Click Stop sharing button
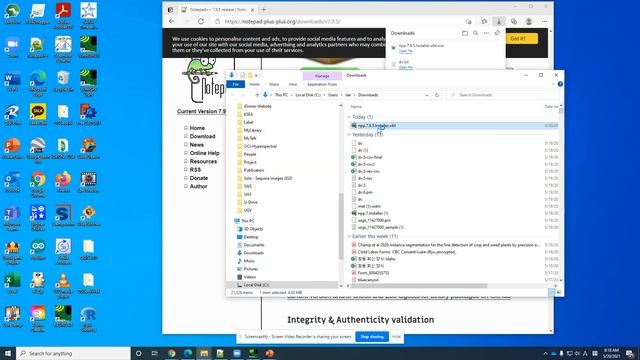 [372, 337]
